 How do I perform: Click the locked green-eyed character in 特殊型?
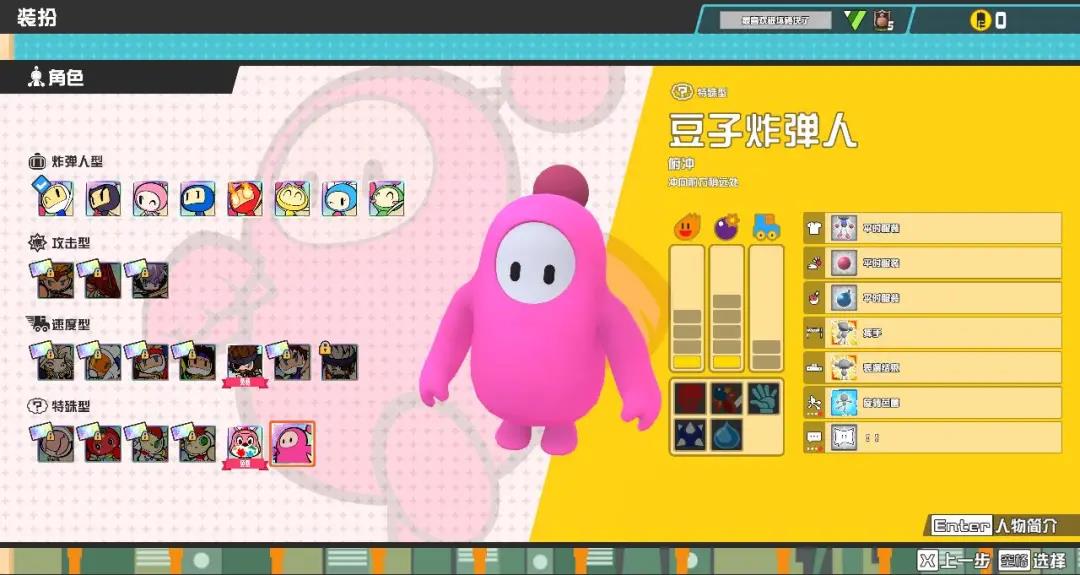198,443
